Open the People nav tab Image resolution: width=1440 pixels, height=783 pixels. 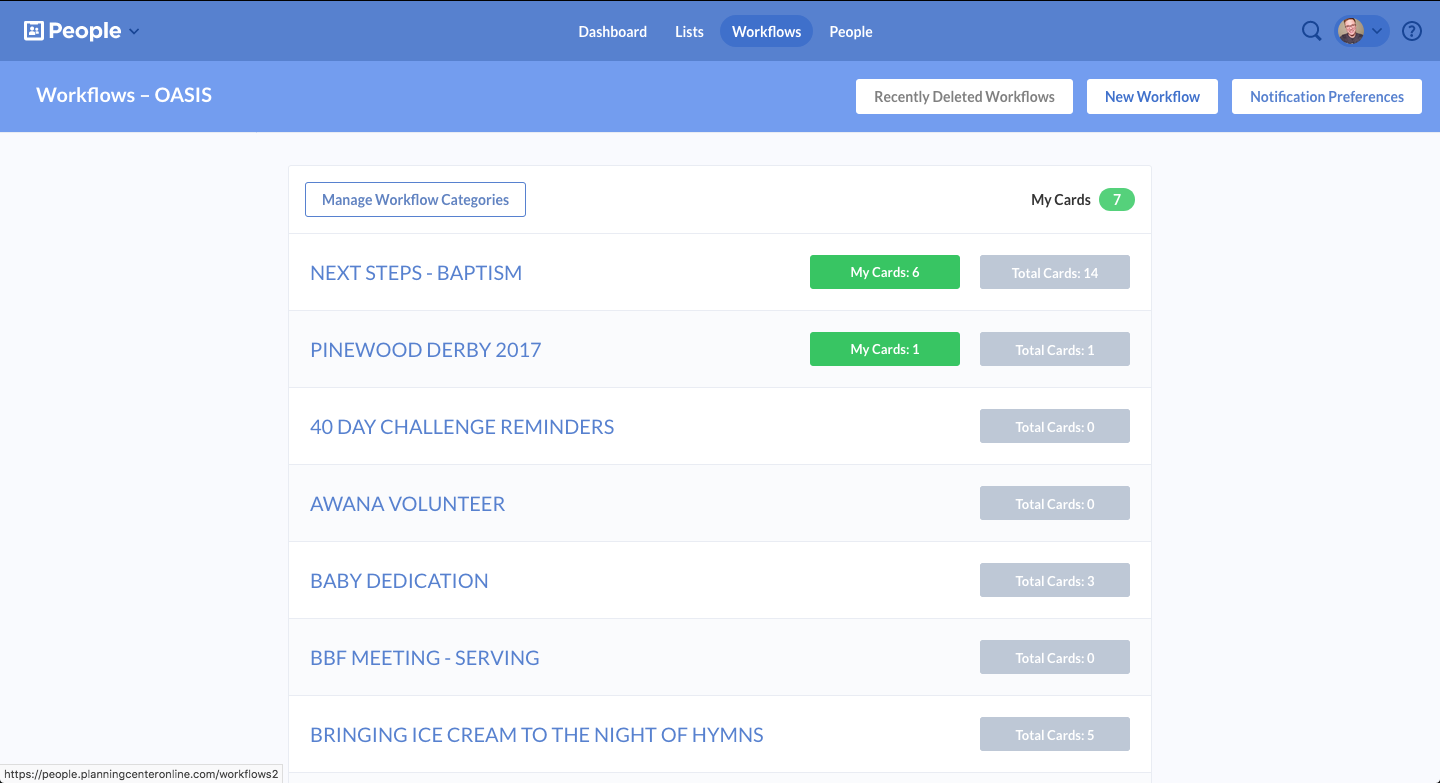(851, 32)
